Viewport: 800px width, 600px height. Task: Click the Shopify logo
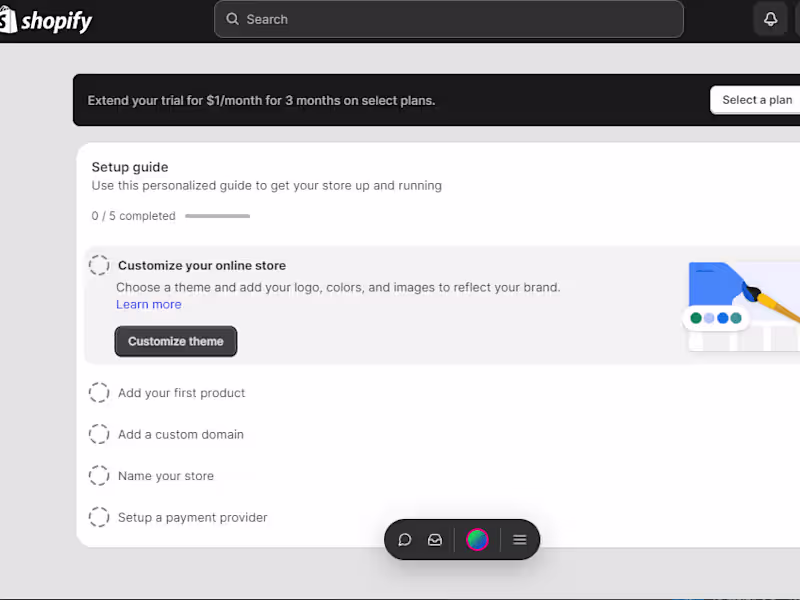[47, 20]
